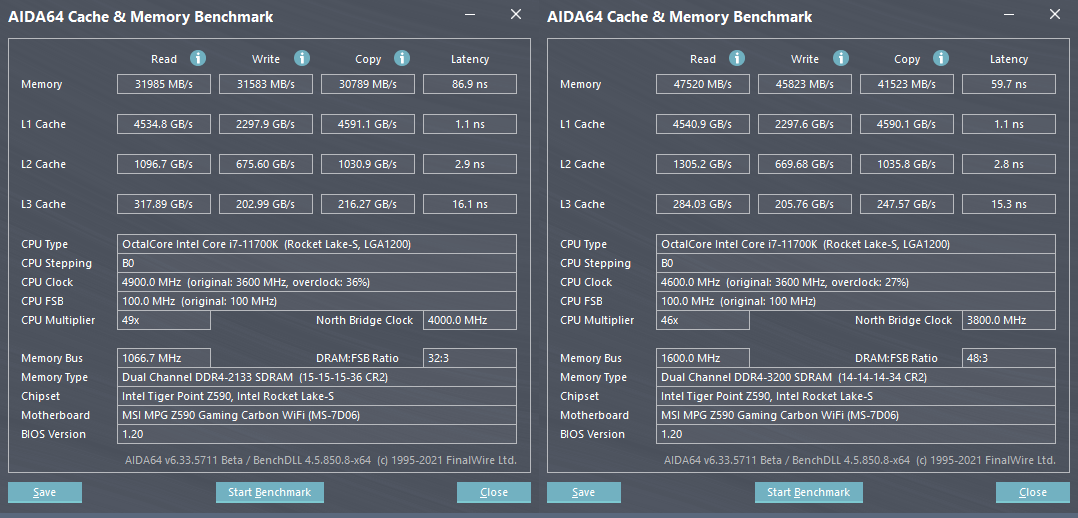This screenshot has width=1078, height=518.
Task: Select Memory read value 47520 MB/s
Action: pyautogui.click(x=703, y=84)
